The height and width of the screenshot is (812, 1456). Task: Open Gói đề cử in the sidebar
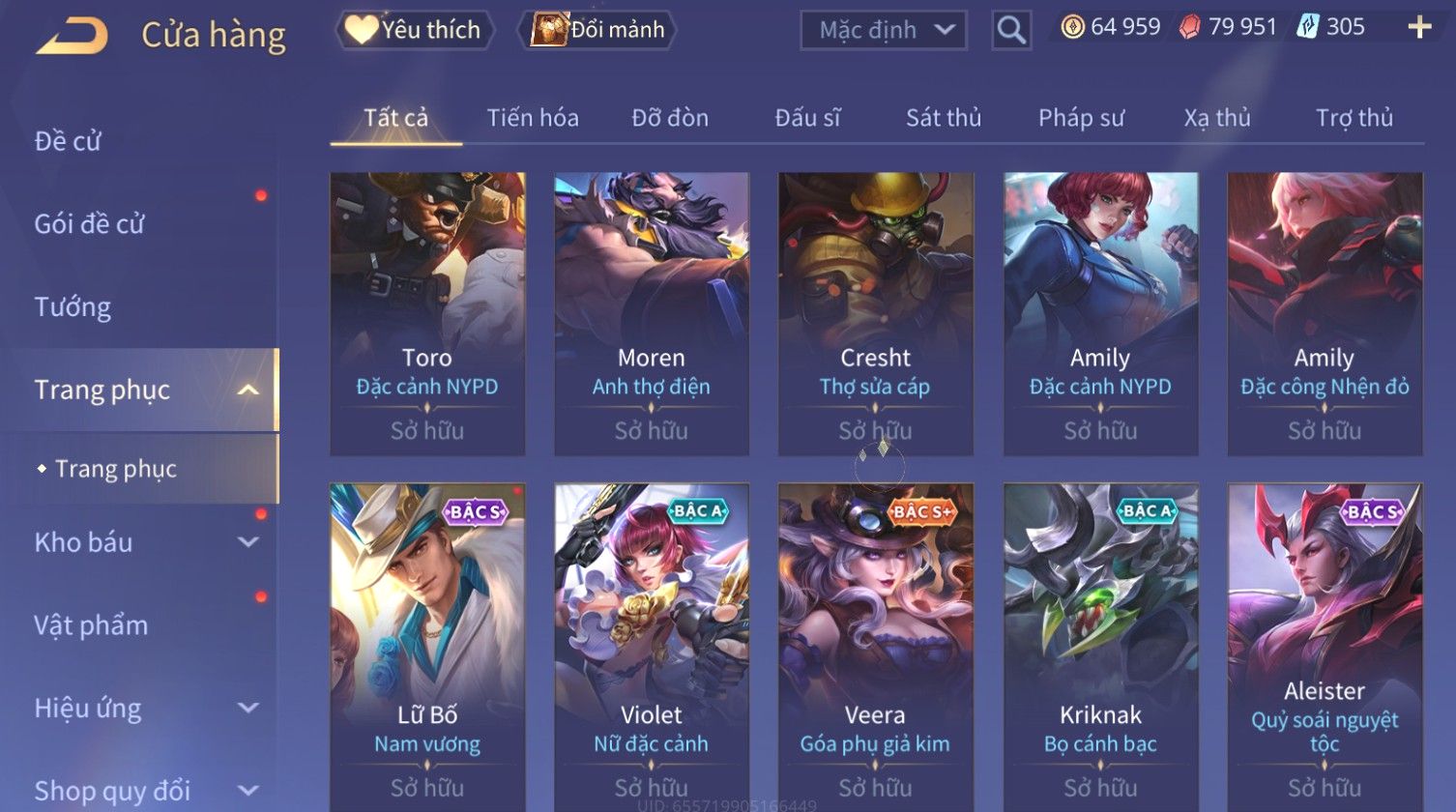click(89, 224)
